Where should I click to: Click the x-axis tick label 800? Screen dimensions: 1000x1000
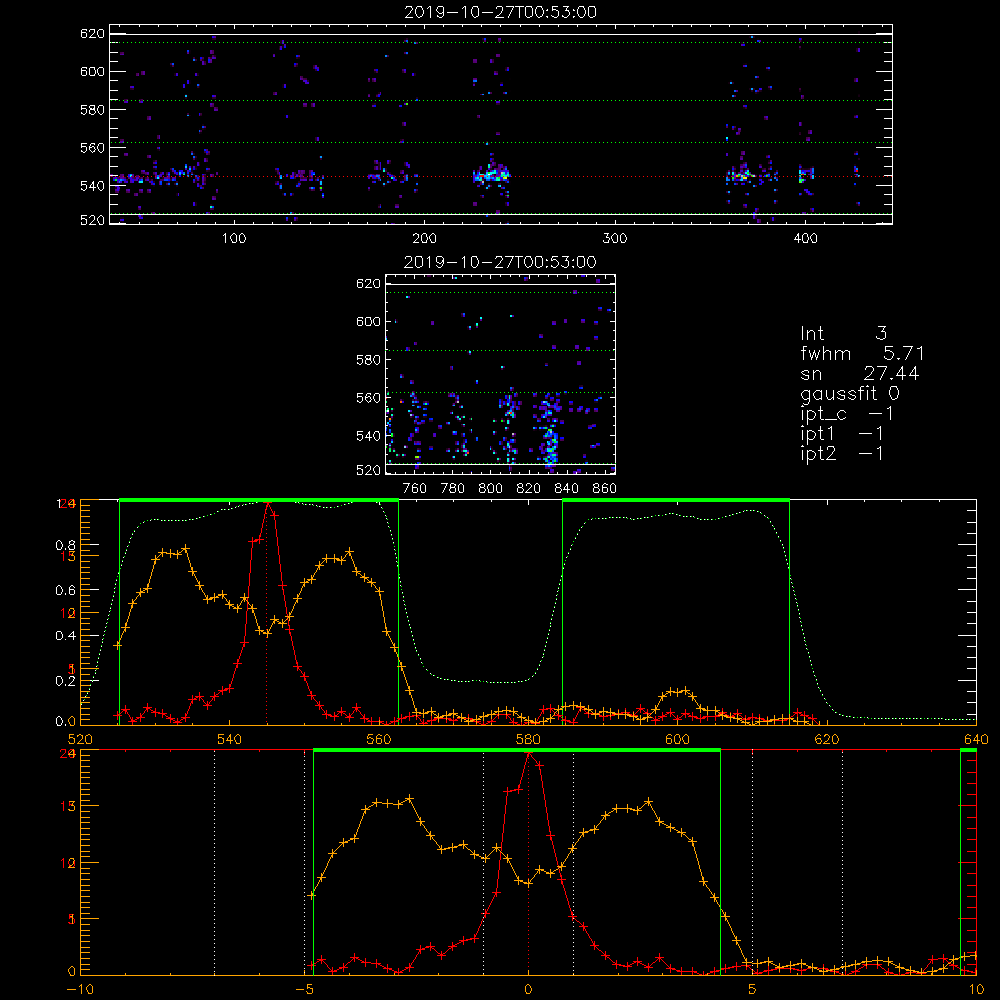[490, 489]
